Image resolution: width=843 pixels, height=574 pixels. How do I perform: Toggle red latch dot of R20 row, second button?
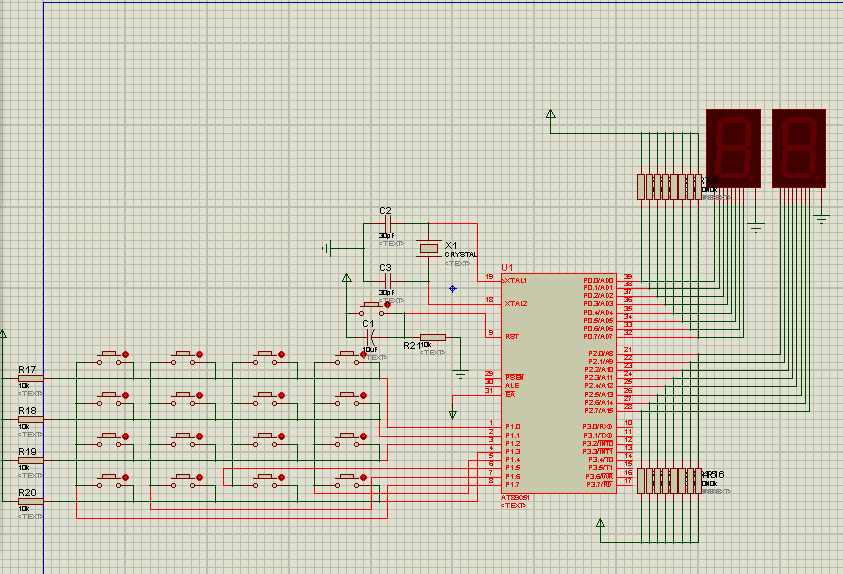[x=199, y=477]
